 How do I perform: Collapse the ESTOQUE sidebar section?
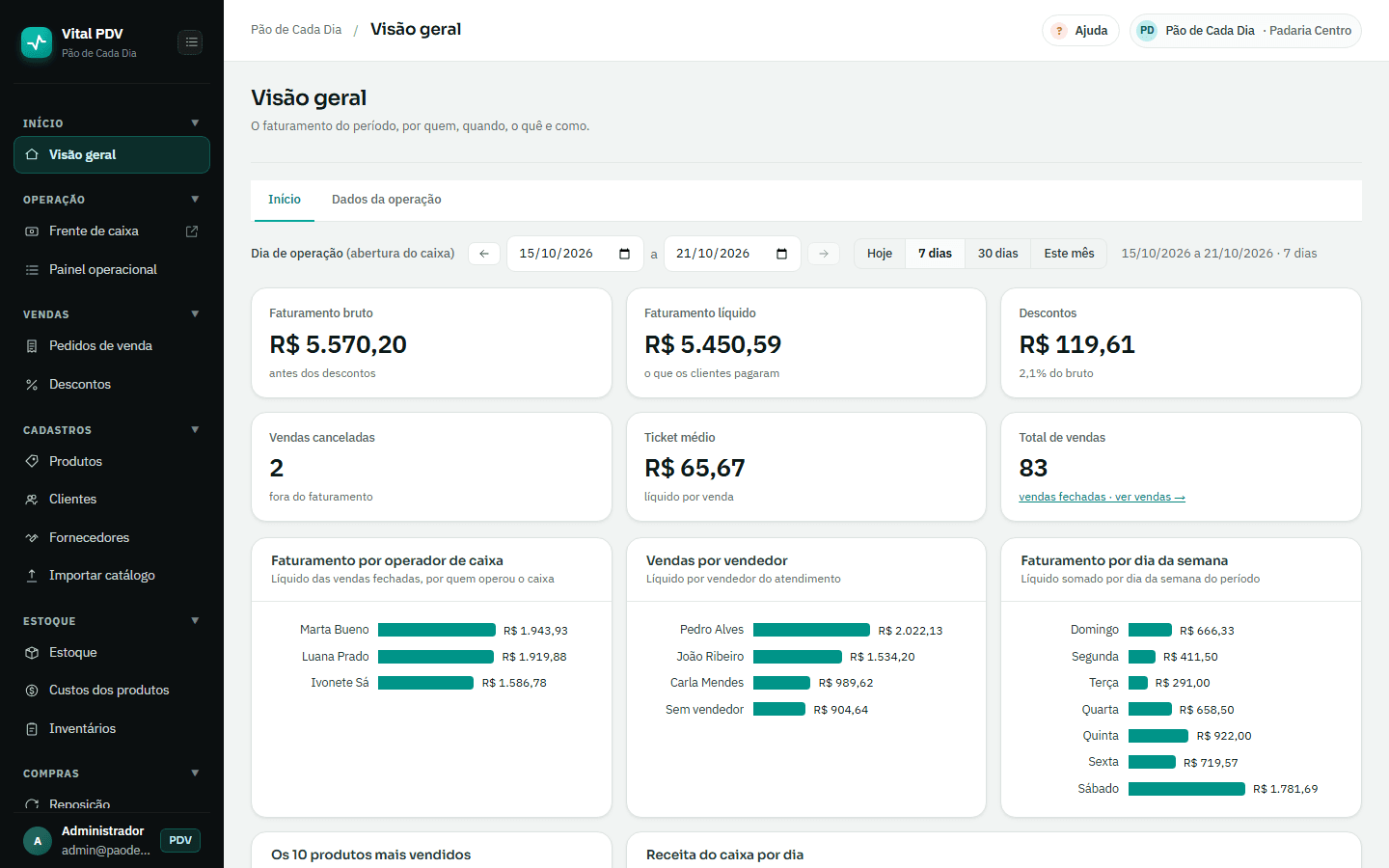[x=195, y=621]
